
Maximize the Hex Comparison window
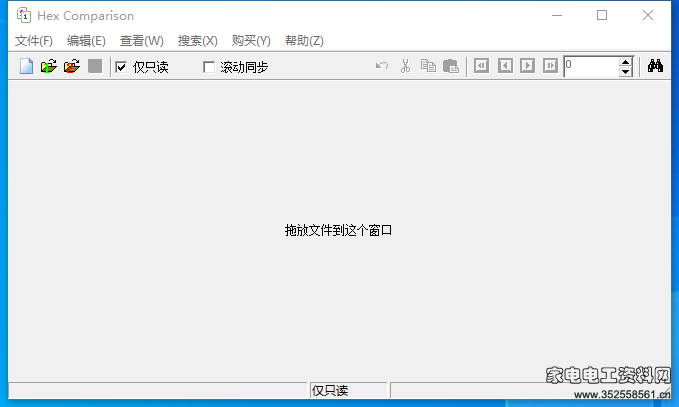(602, 16)
